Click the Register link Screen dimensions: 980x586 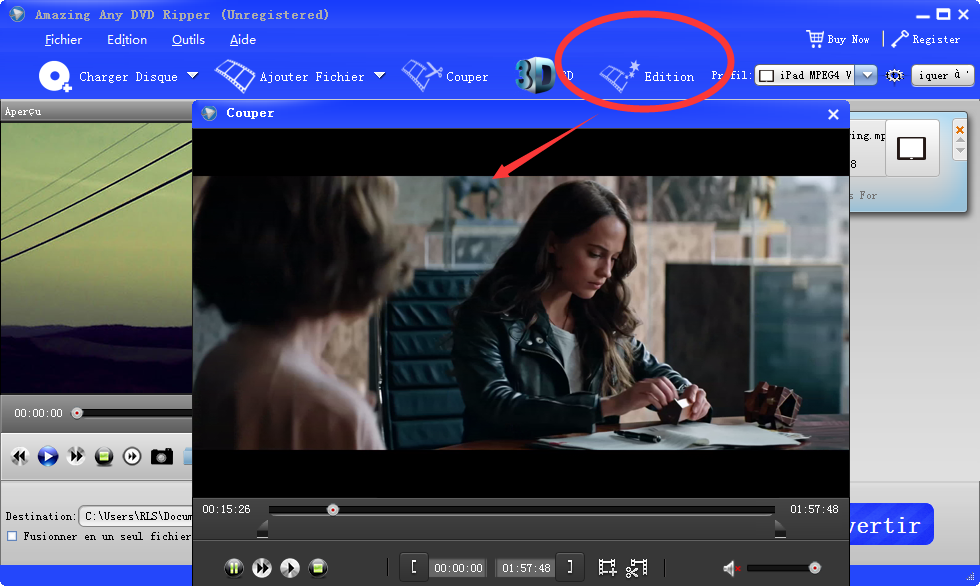pos(926,39)
